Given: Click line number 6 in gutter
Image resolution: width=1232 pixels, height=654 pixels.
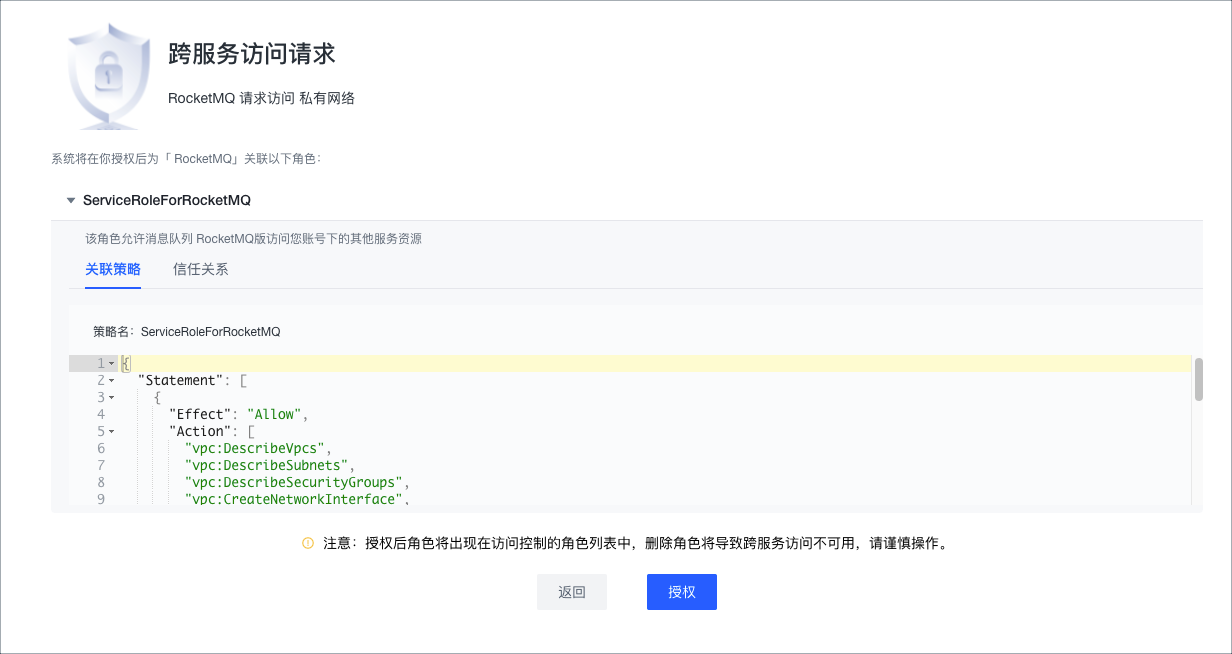Looking at the screenshot, I should tap(101, 448).
